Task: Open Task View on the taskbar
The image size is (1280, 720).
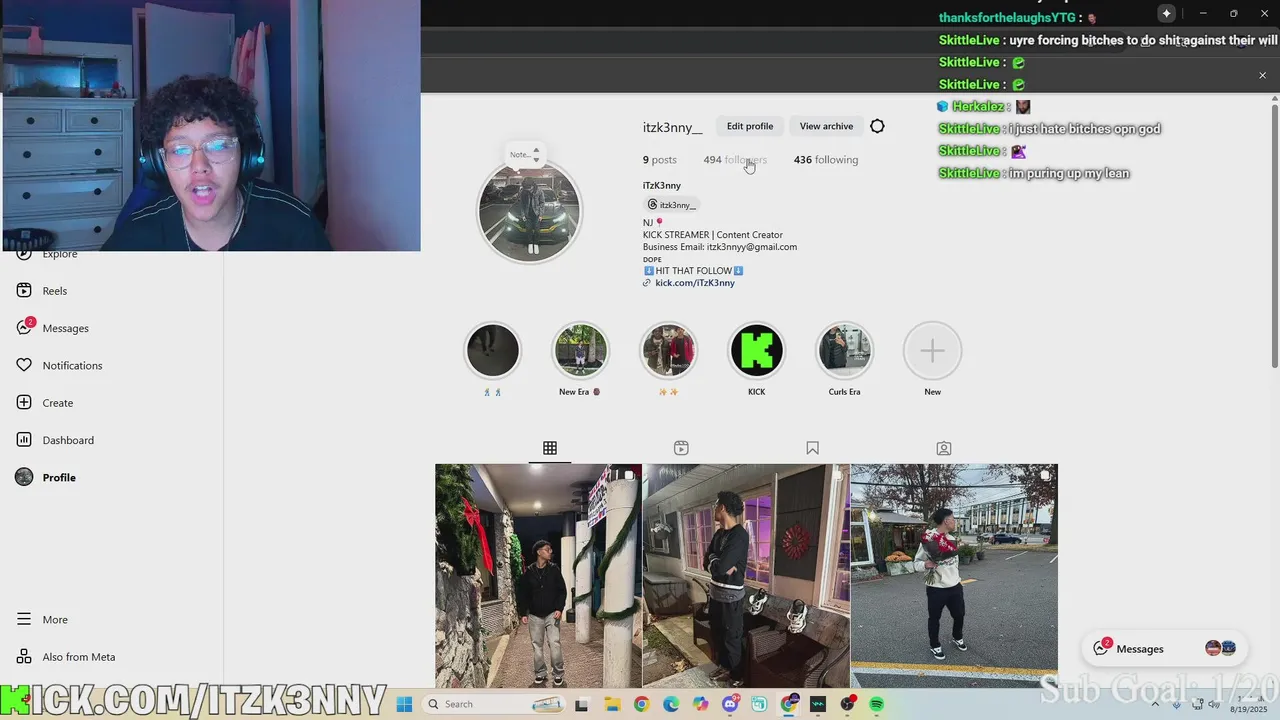Action: [582, 704]
